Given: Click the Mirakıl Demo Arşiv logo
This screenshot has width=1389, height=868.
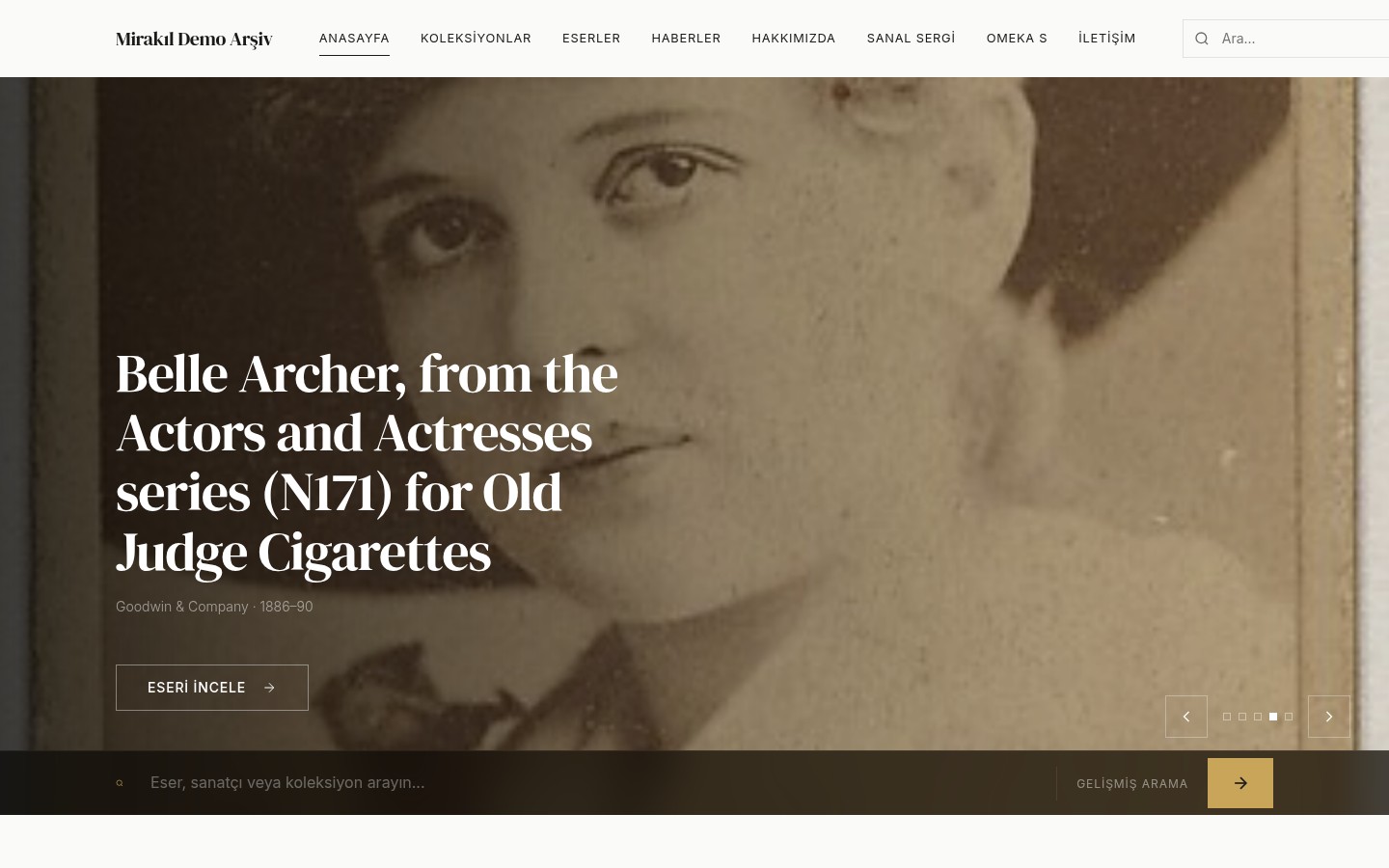Looking at the screenshot, I should point(194,39).
